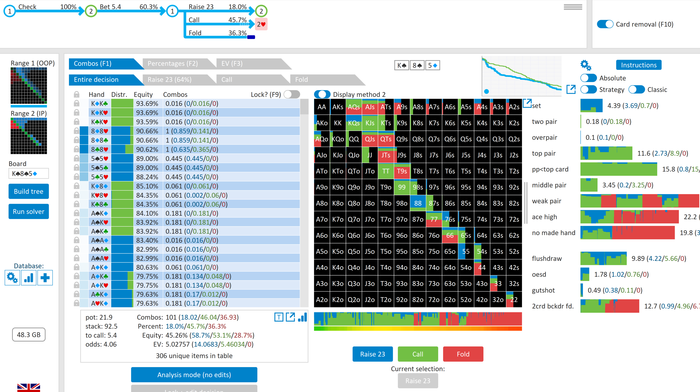Lock the K♦8♦ 85.10% row
The width and height of the screenshot is (700, 392).
pos(76,186)
